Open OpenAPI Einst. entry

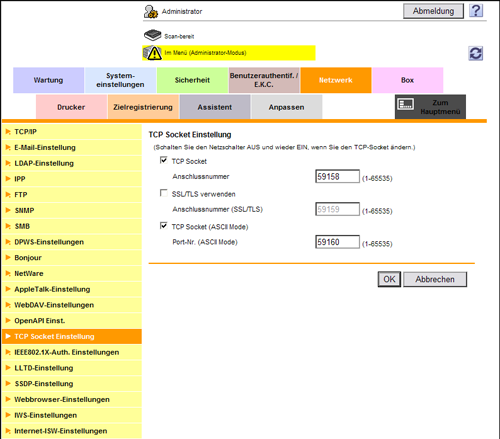coord(72,321)
